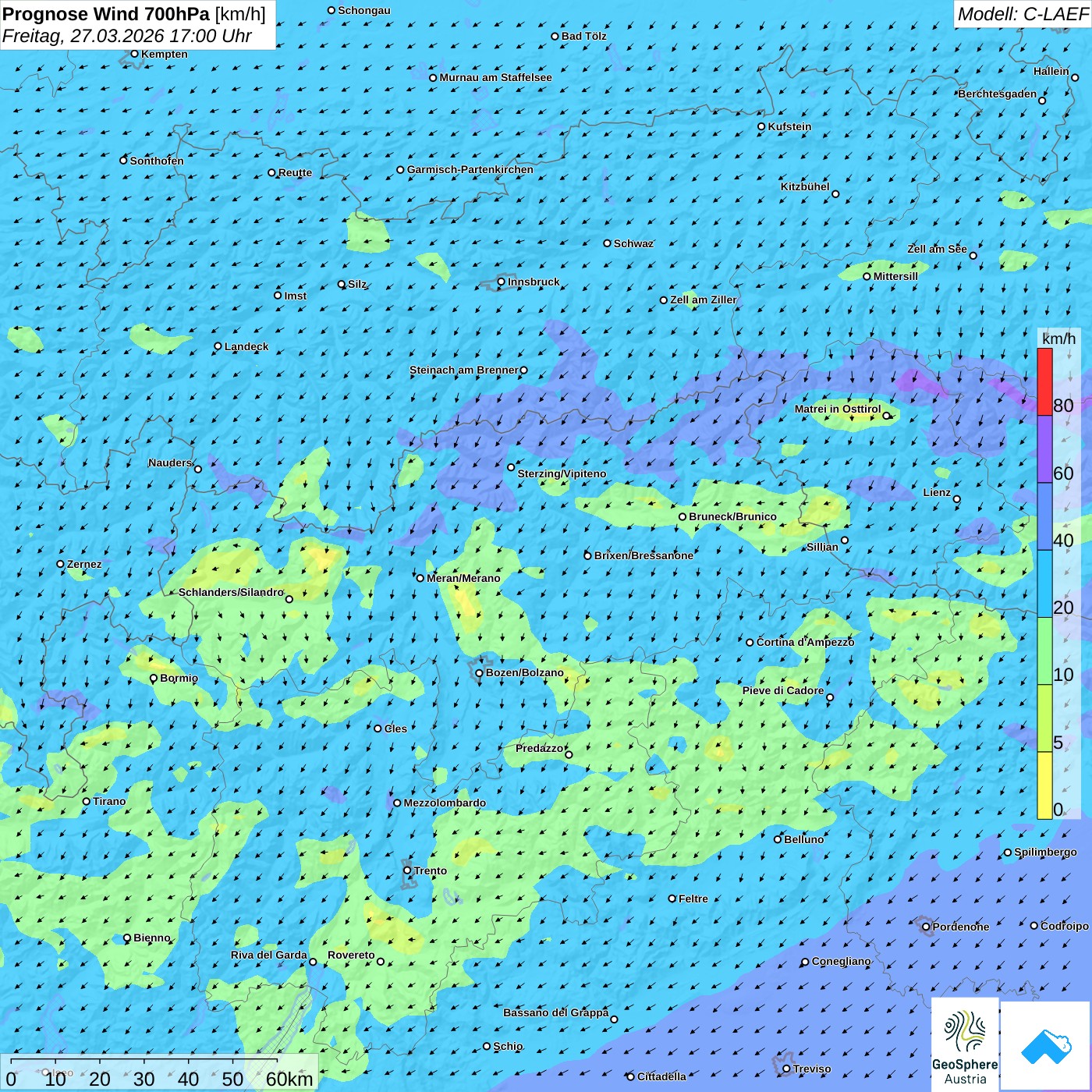This screenshot has width=1092, height=1092.
Task: Click the 'Mezzolombardo' town label
Action: coord(445,803)
